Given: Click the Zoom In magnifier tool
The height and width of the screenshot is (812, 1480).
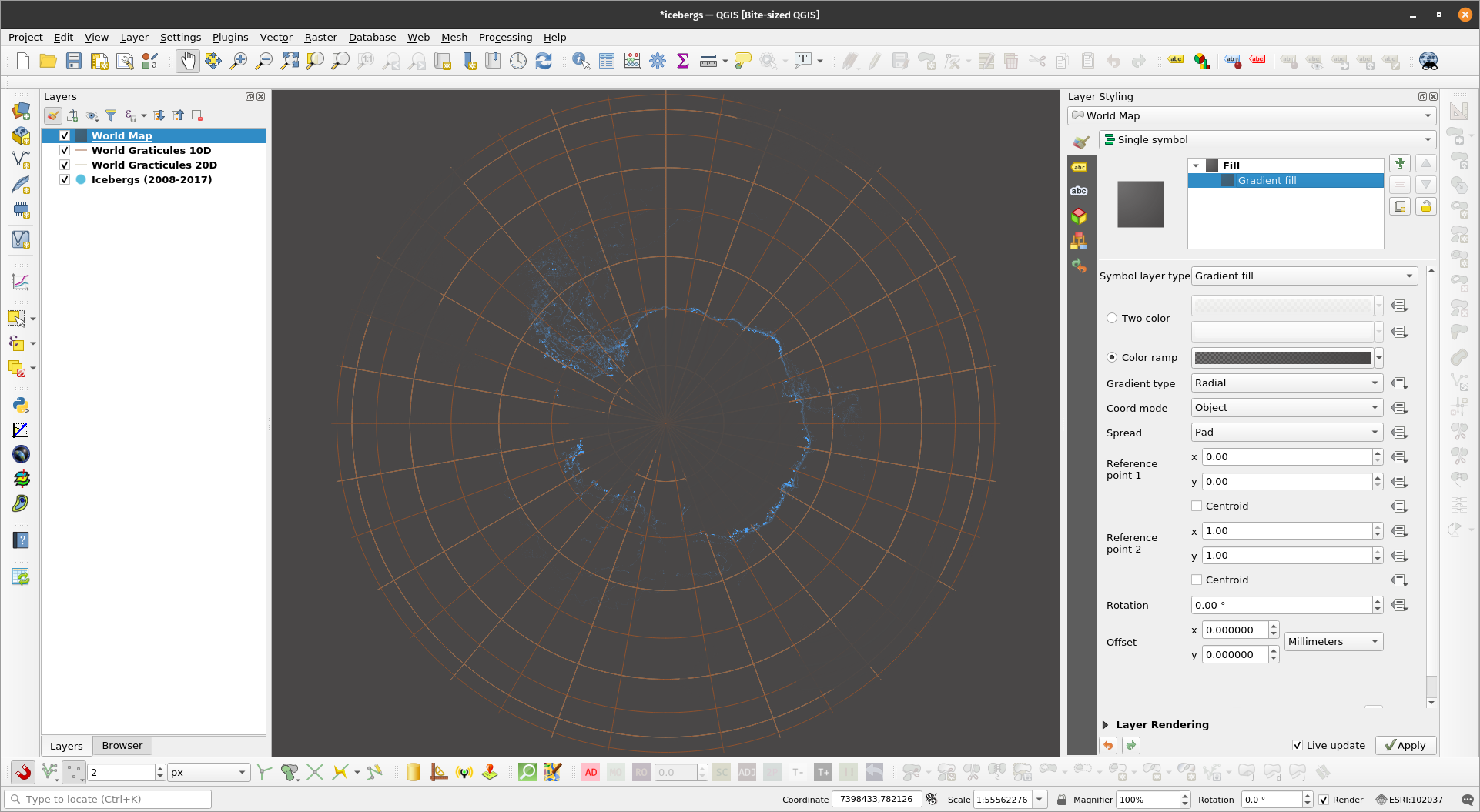Looking at the screenshot, I should pos(239,61).
